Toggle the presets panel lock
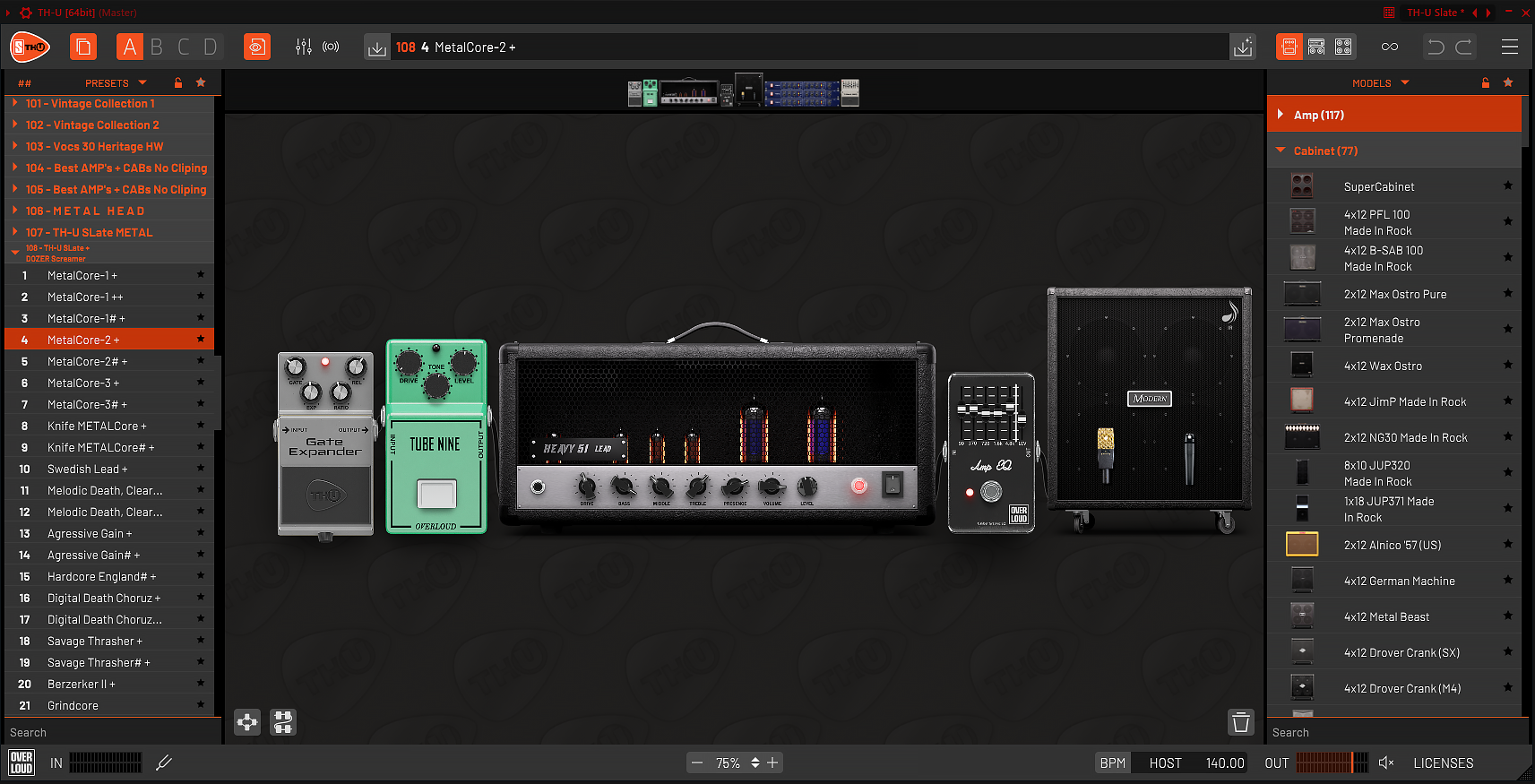 click(178, 82)
